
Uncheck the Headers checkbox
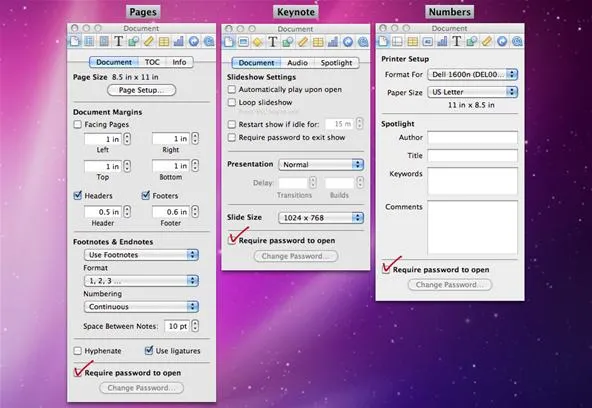pyautogui.click(x=77, y=195)
